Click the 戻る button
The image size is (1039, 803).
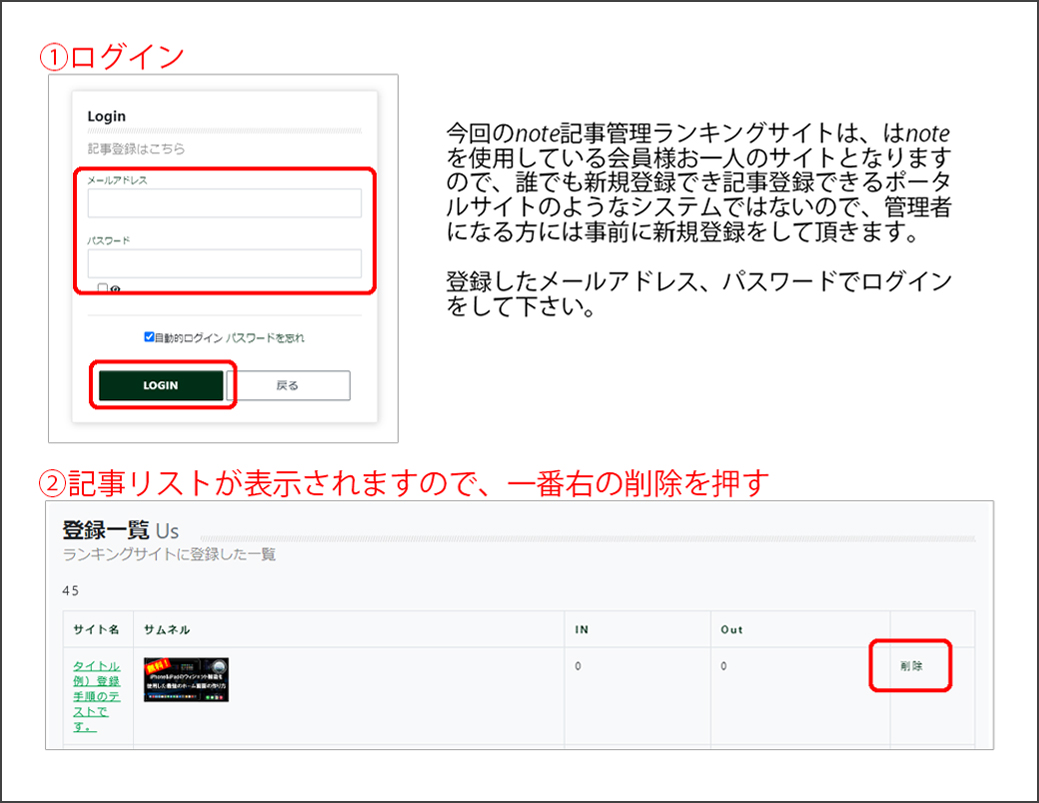(x=288, y=386)
